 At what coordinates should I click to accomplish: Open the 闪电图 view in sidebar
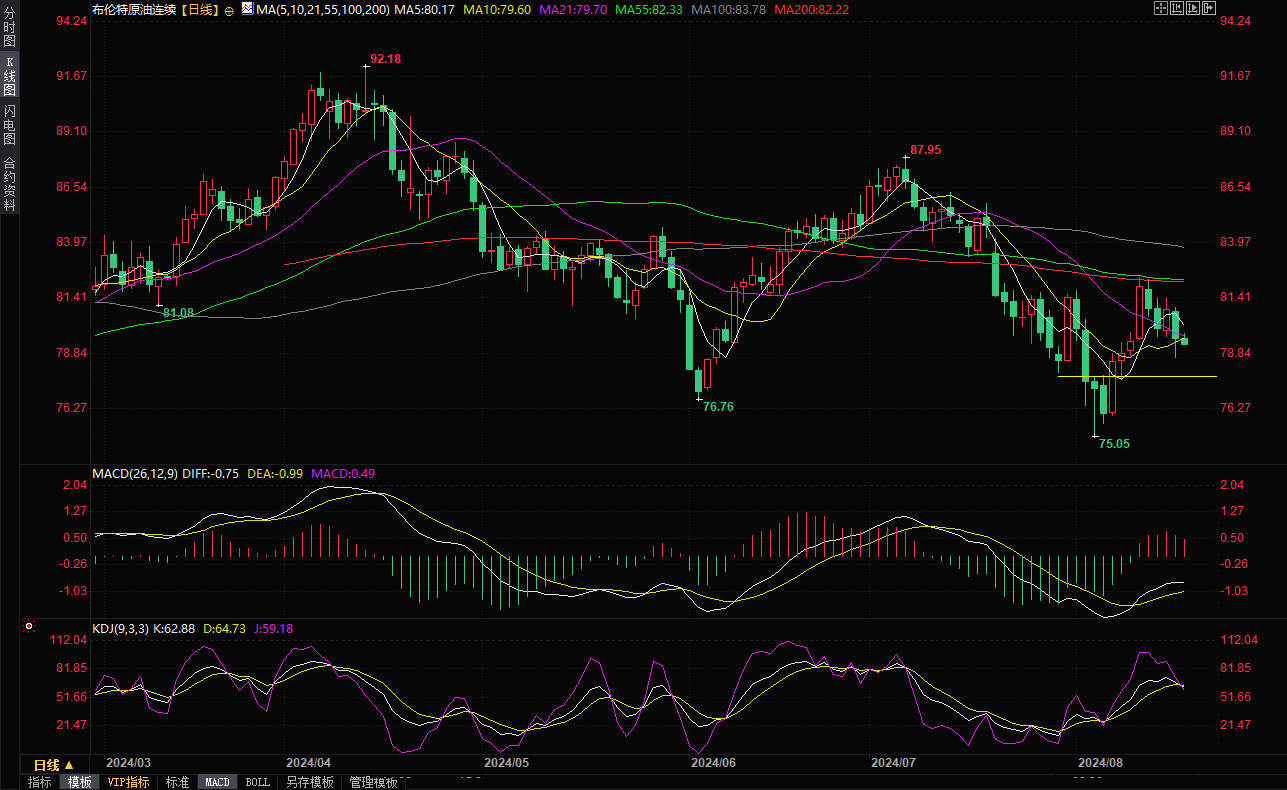(9, 123)
